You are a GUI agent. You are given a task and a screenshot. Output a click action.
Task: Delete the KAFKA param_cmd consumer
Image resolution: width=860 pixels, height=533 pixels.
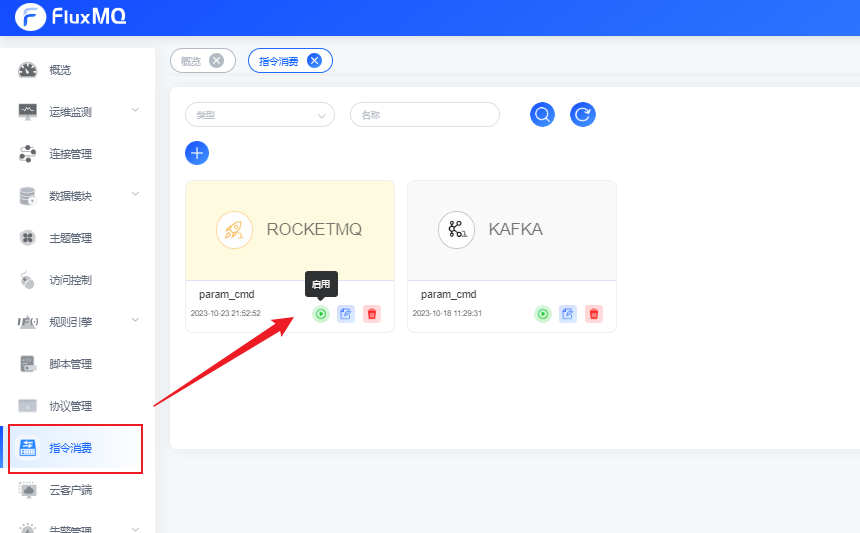pos(594,314)
